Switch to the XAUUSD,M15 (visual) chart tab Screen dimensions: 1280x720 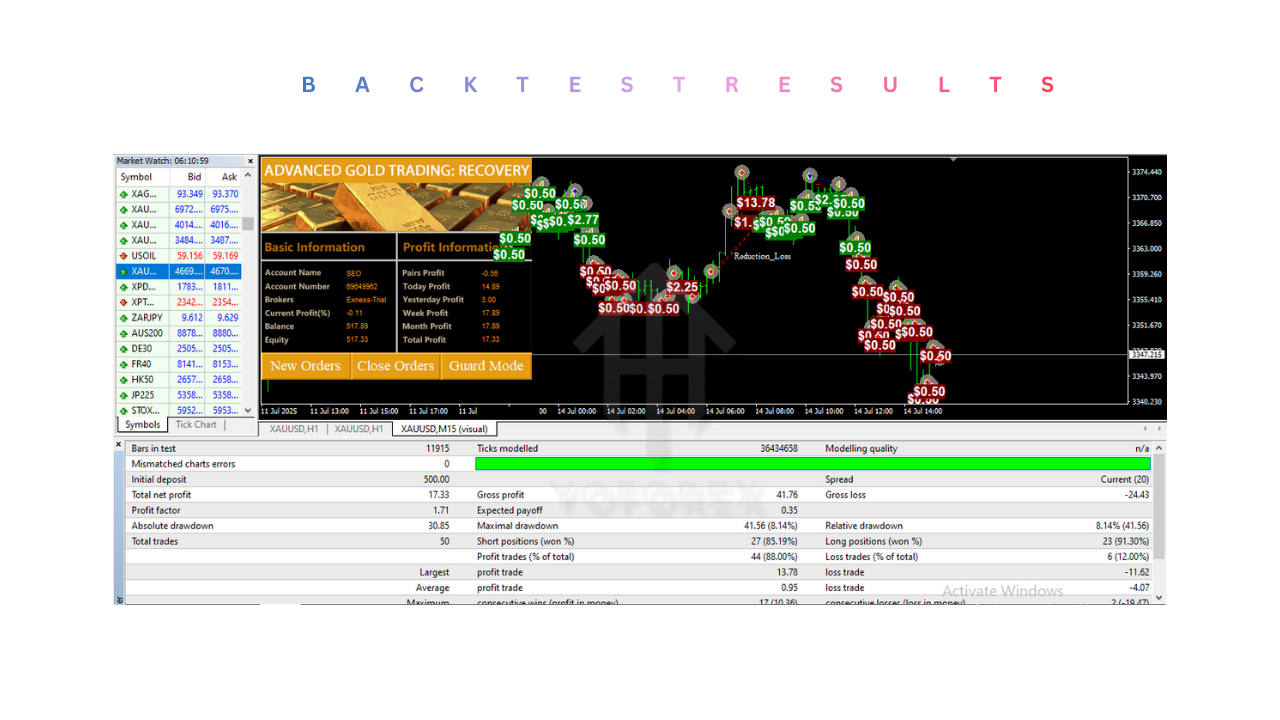pos(443,428)
